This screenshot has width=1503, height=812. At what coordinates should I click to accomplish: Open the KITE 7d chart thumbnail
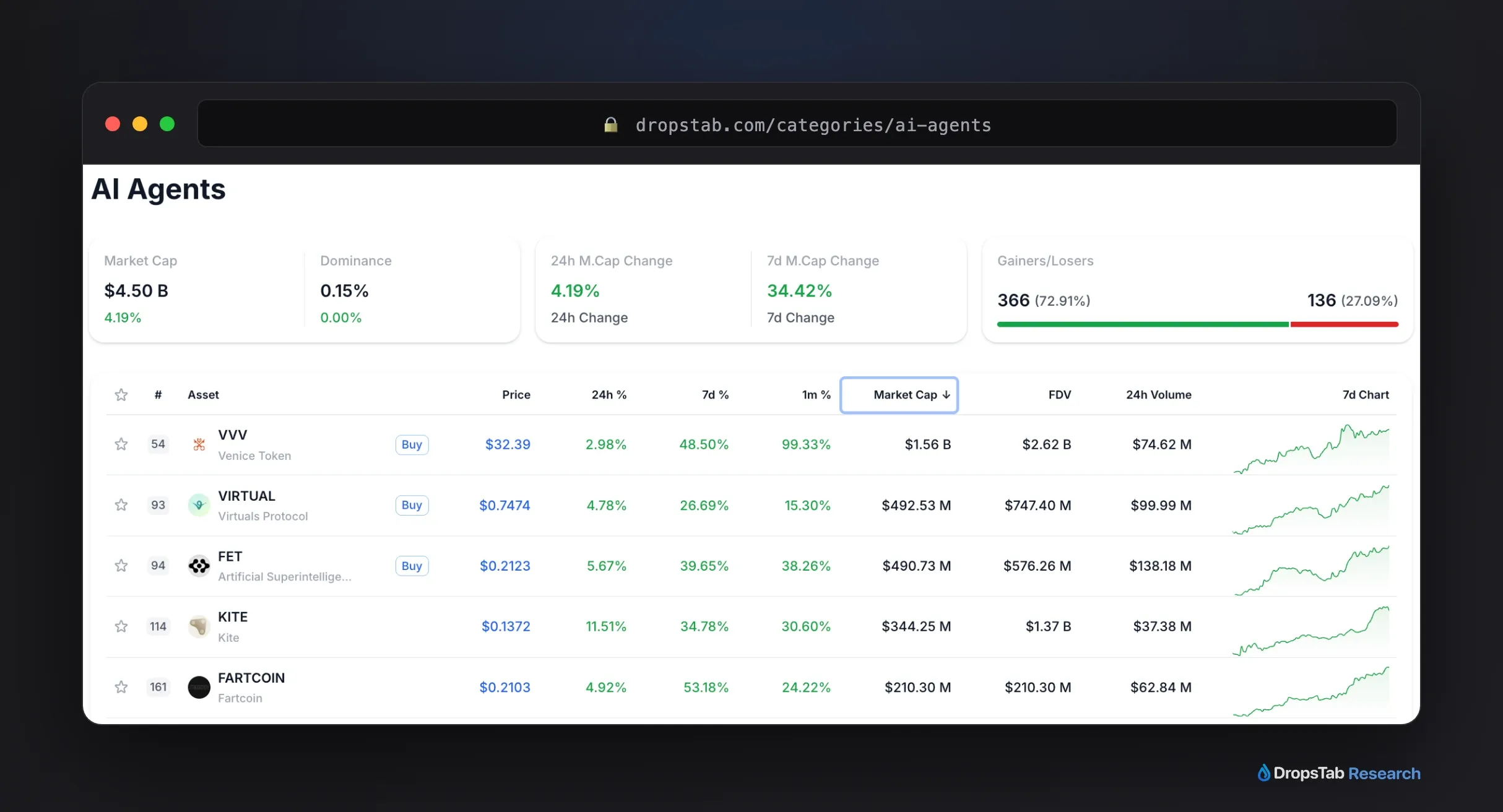(x=1310, y=631)
